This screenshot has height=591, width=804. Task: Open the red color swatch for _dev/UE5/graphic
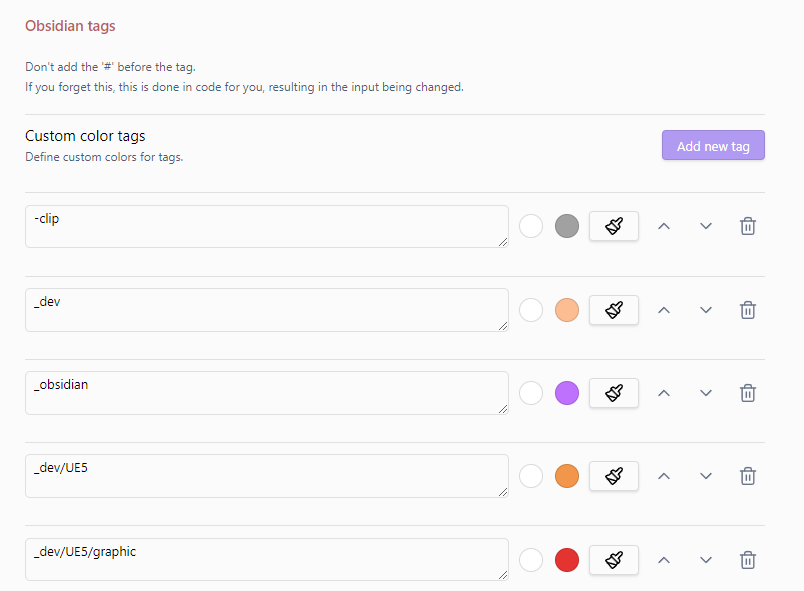click(x=567, y=560)
